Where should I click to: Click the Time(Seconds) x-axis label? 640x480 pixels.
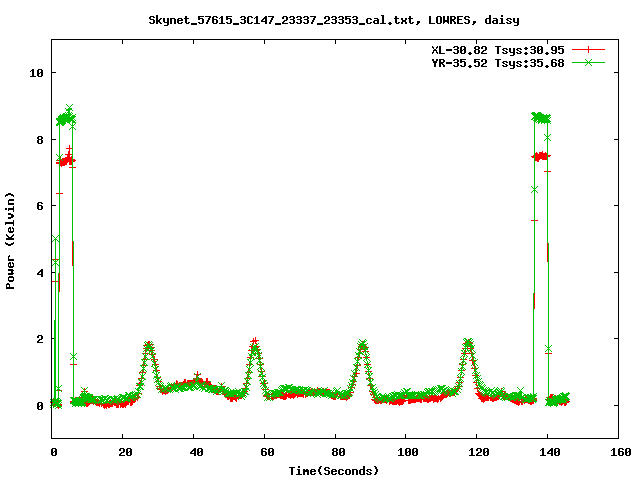pyautogui.click(x=334, y=471)
